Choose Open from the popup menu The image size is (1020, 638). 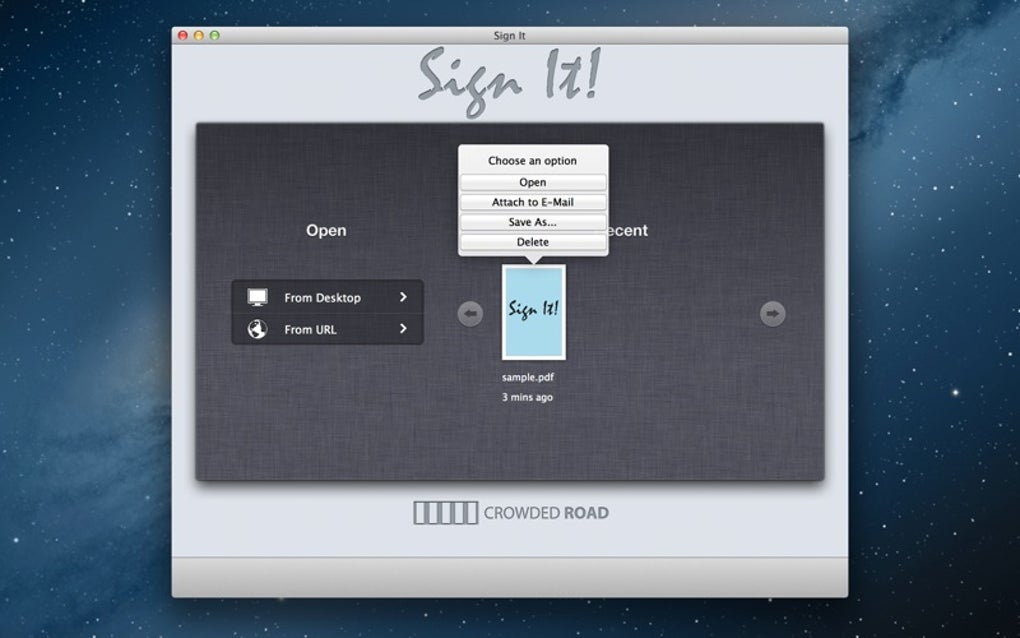[533, 181]
